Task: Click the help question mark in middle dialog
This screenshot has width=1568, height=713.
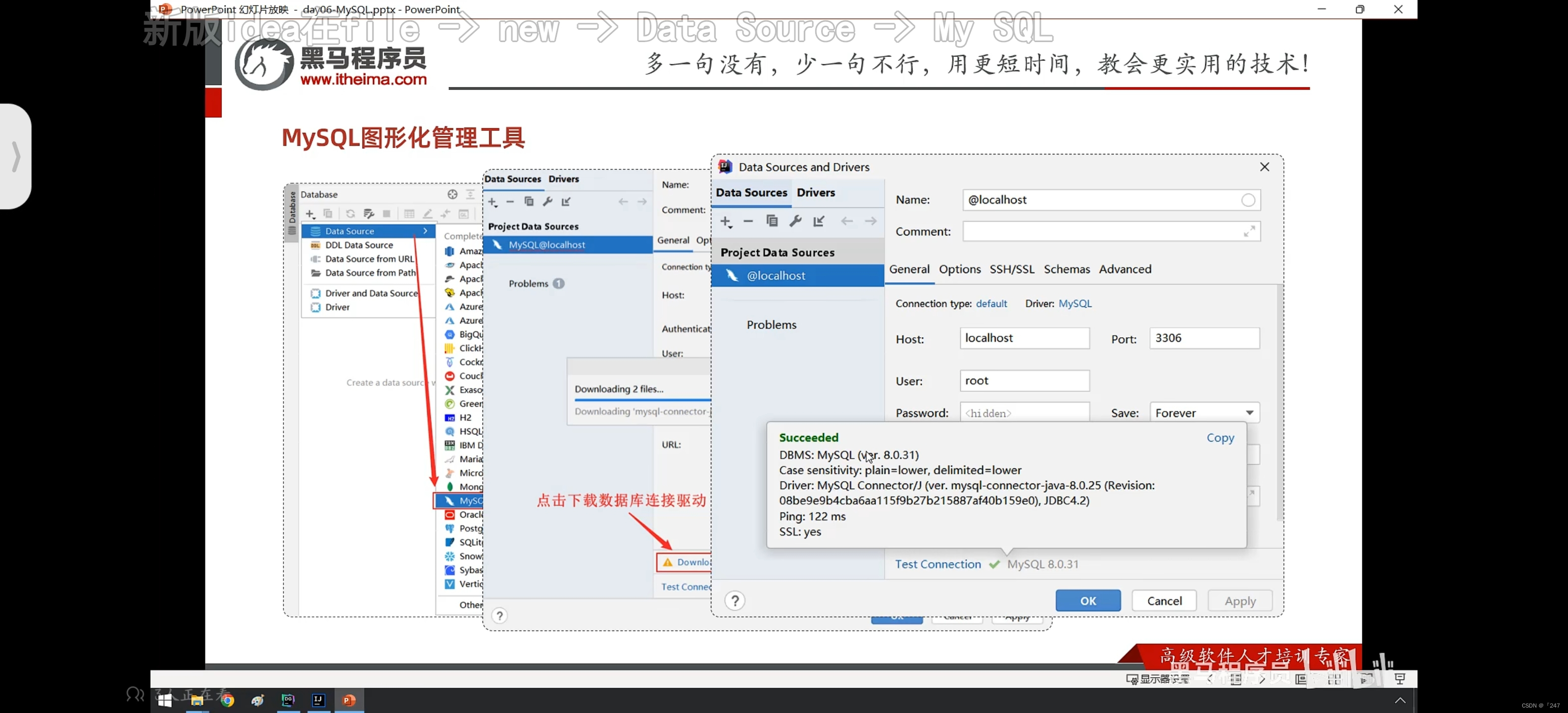Action: 499,615
